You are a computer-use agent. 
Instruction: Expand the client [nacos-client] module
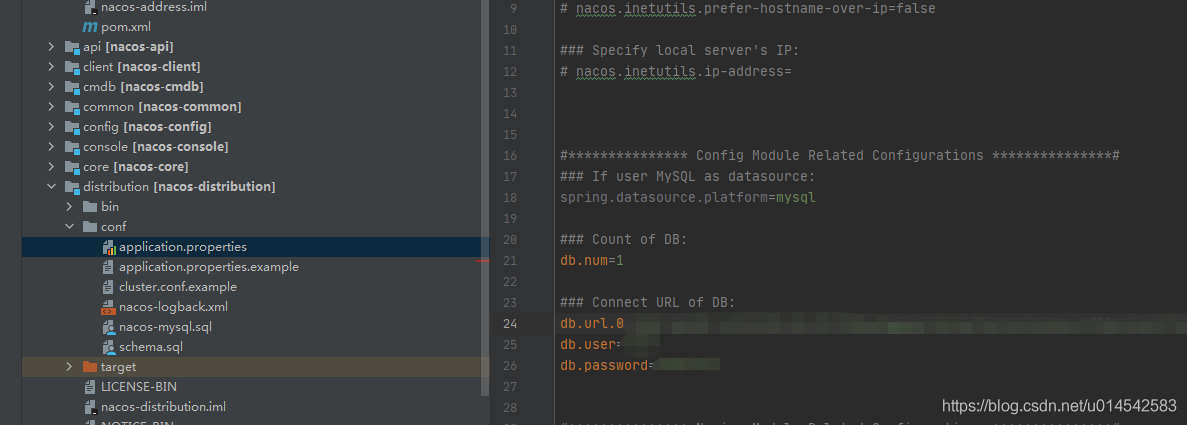[x=51, y=67]
